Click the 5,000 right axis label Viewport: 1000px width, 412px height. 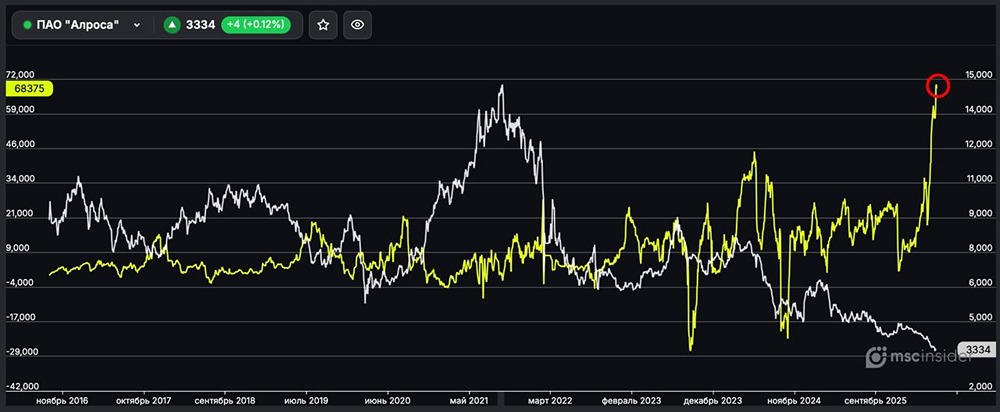click(x=980, y=317)
